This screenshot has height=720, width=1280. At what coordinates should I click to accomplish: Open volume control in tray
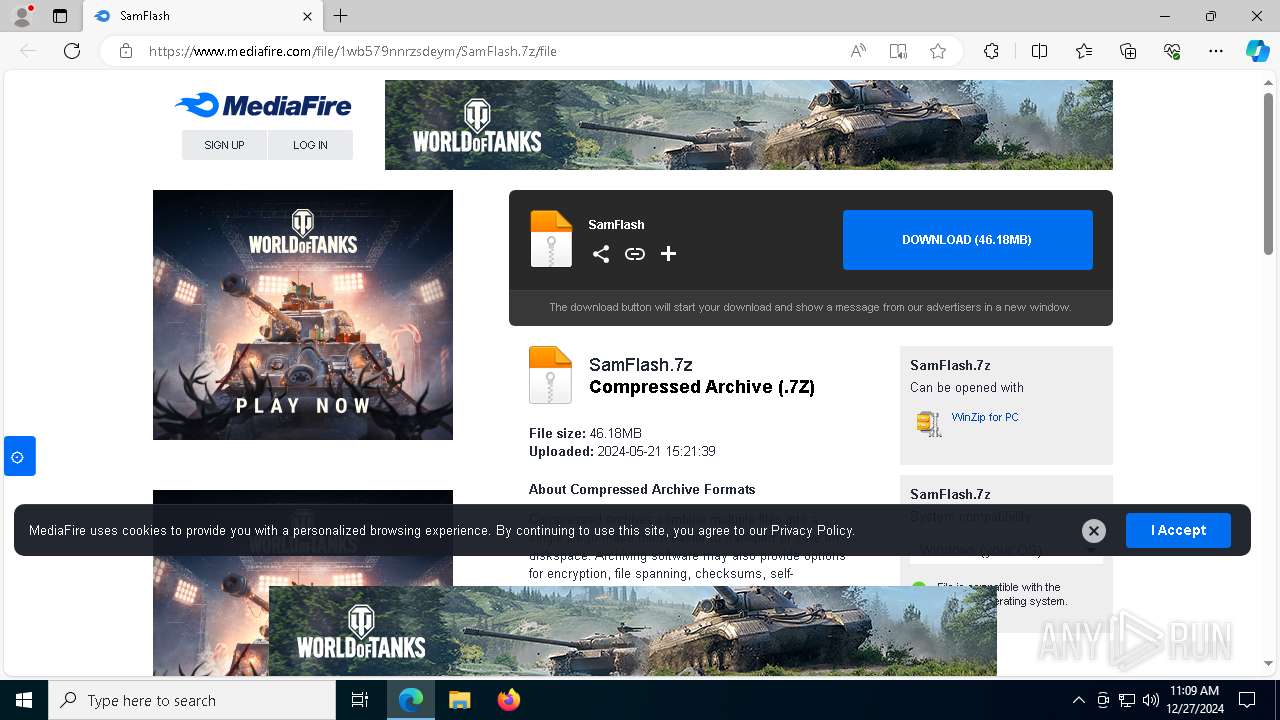(x=1151, y=700)
